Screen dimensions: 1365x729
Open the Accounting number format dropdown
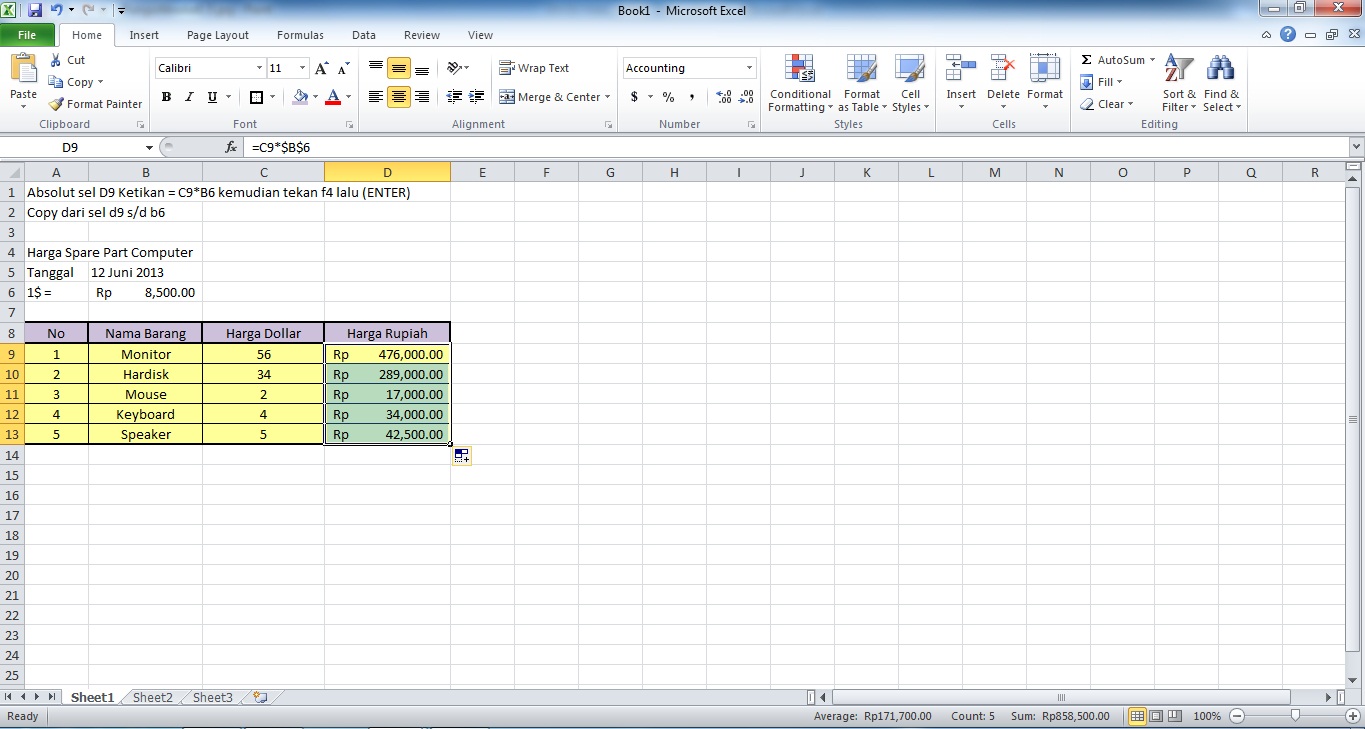pos(748,67)
